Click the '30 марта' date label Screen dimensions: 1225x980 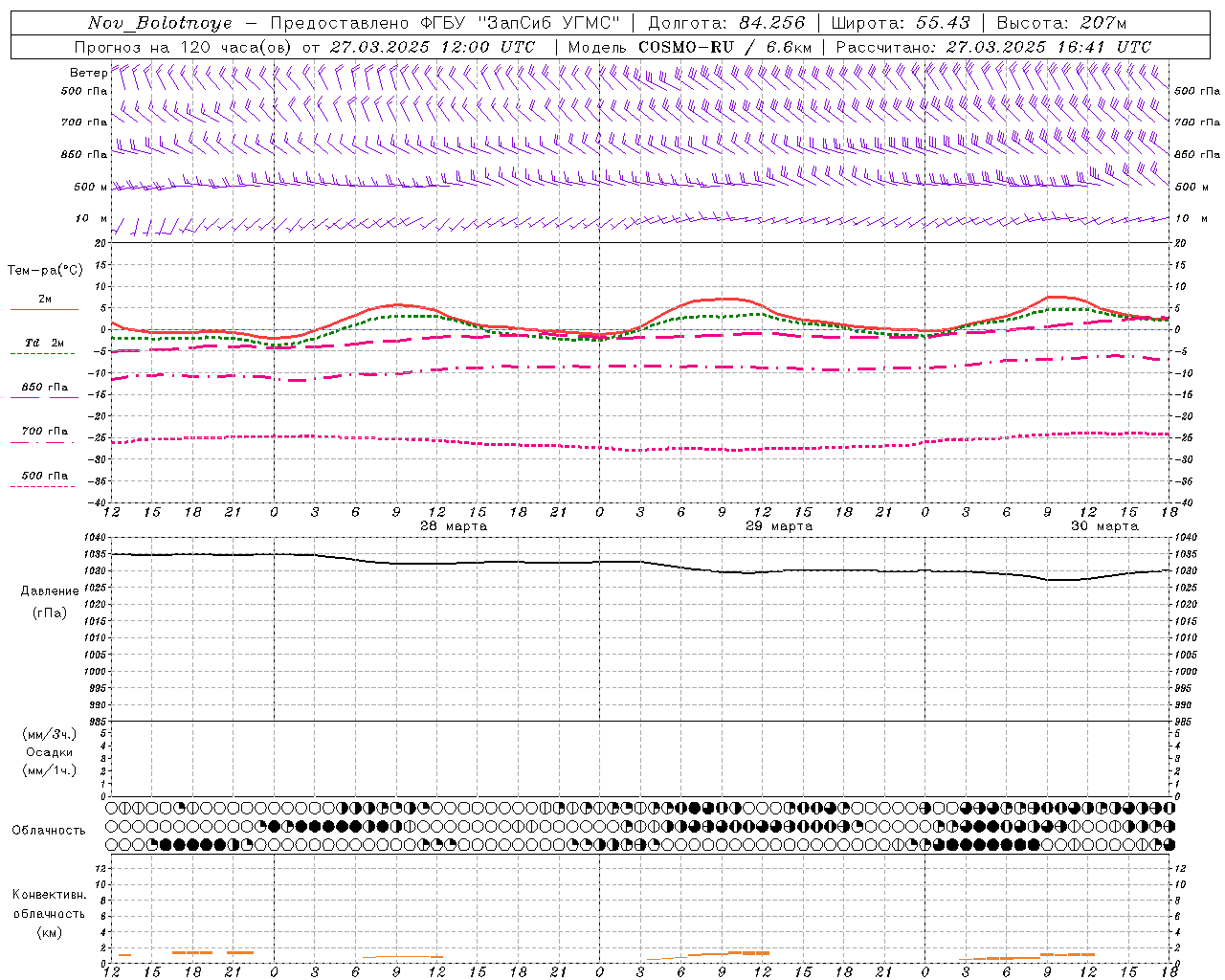click(x=1104, y=526)
